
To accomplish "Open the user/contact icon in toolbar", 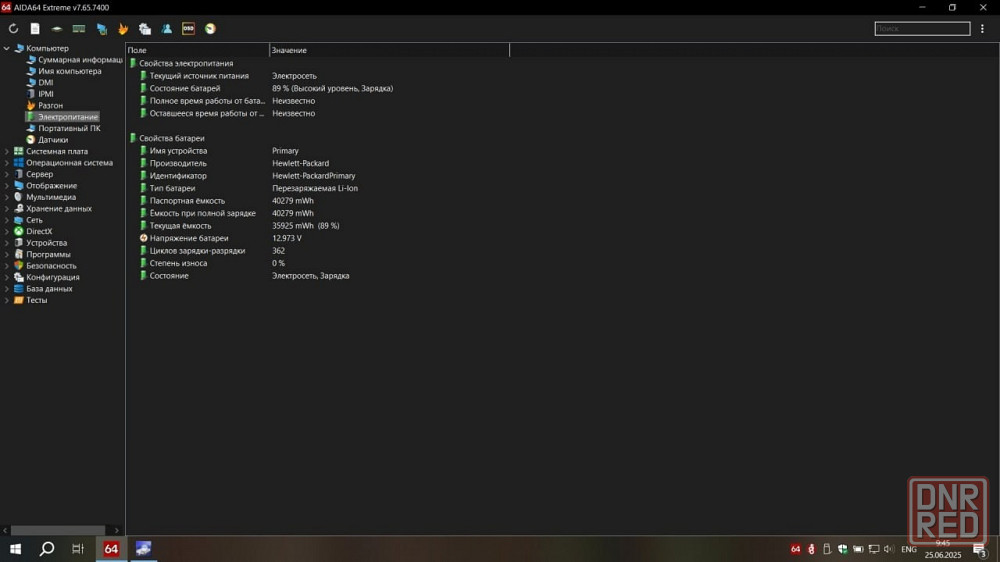I will tap(167, 29).
